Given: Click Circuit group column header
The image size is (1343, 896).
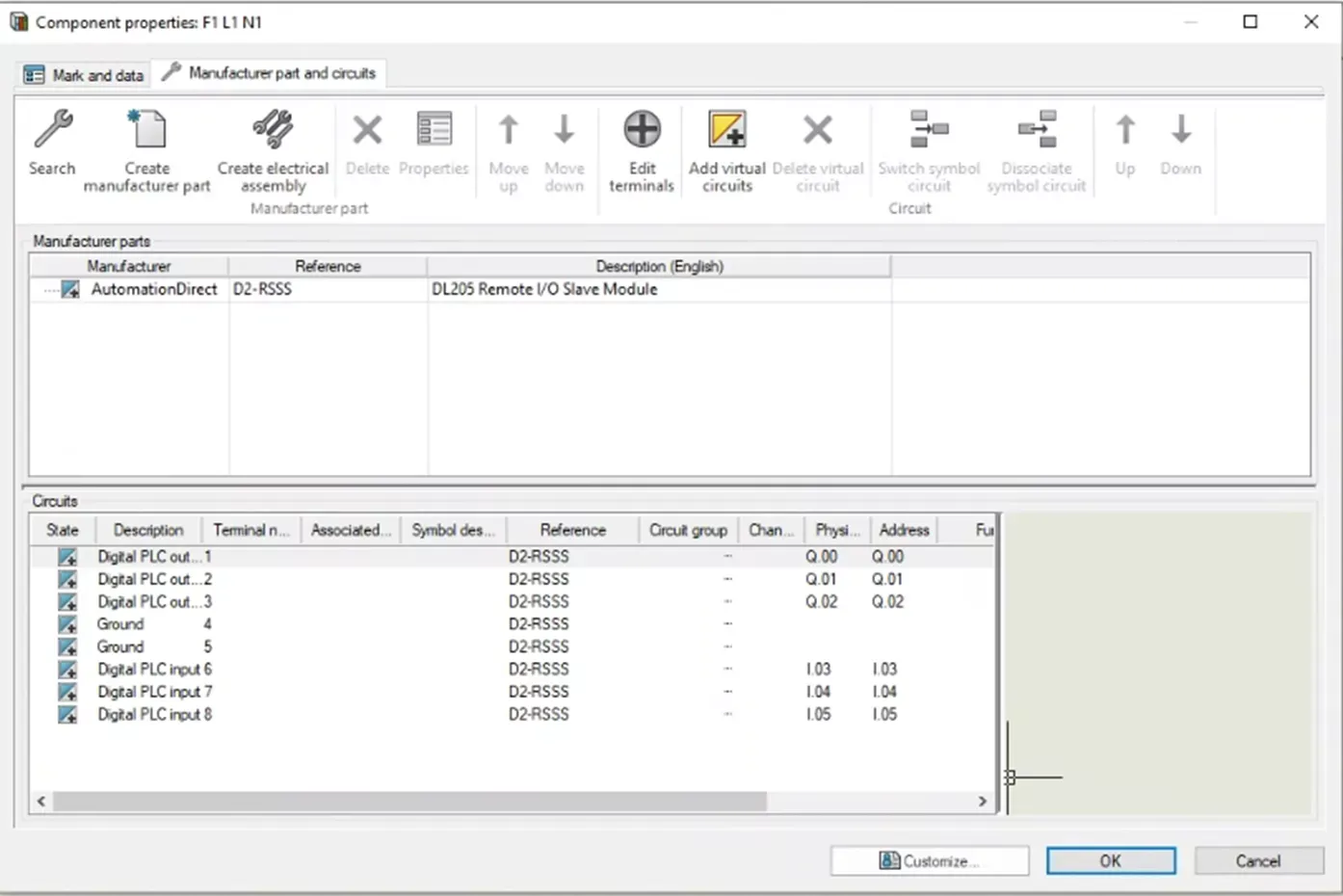Looking at the screenshot, I should pyautogui.click(x=688, y=530).
